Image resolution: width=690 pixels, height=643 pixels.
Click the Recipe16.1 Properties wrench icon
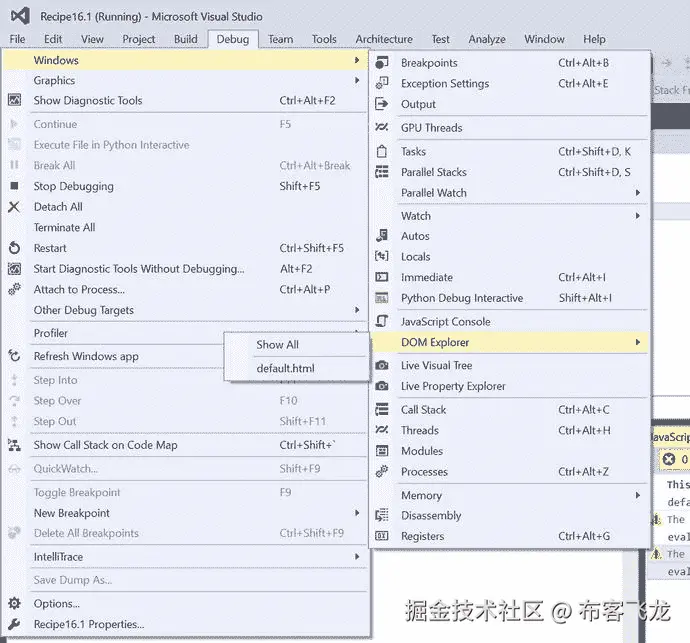[15, 624]
